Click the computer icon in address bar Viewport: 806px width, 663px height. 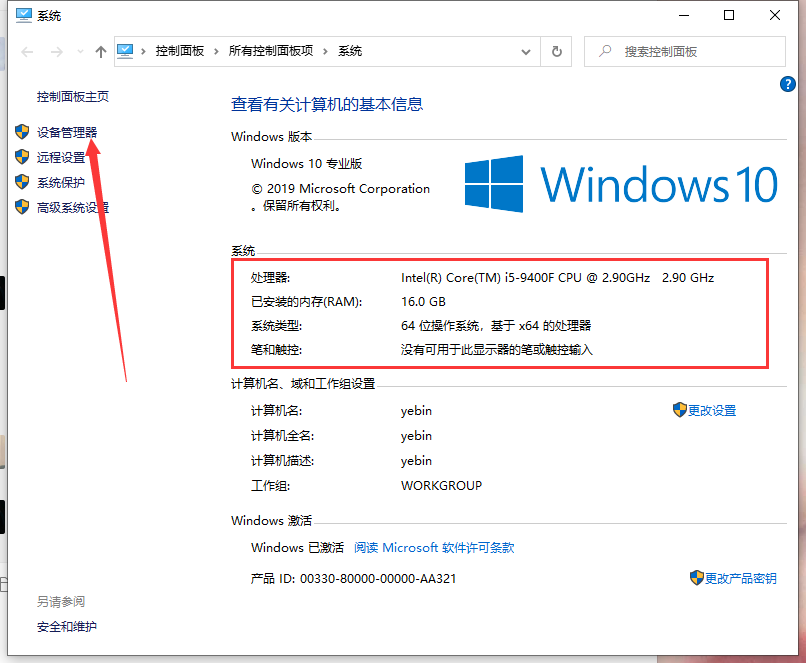coord(125,51)
